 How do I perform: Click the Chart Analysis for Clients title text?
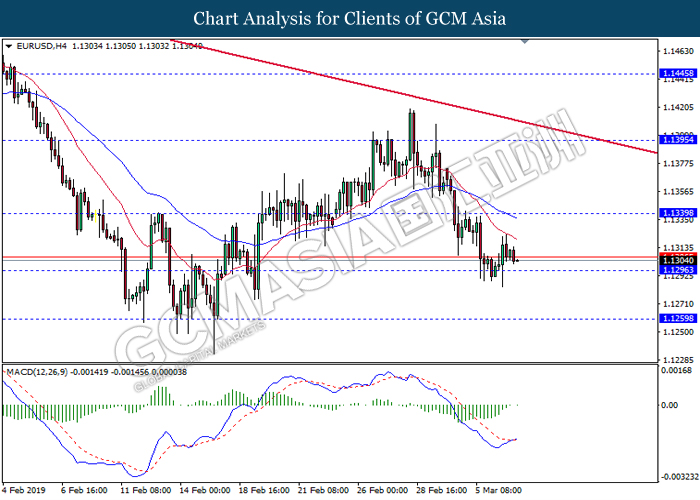[x=350, y=18]
